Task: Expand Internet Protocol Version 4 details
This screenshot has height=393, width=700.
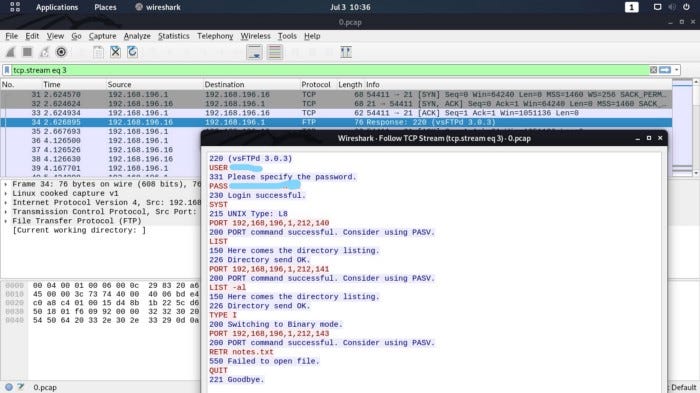Action: pyautogui.click(x=6, y=203)
